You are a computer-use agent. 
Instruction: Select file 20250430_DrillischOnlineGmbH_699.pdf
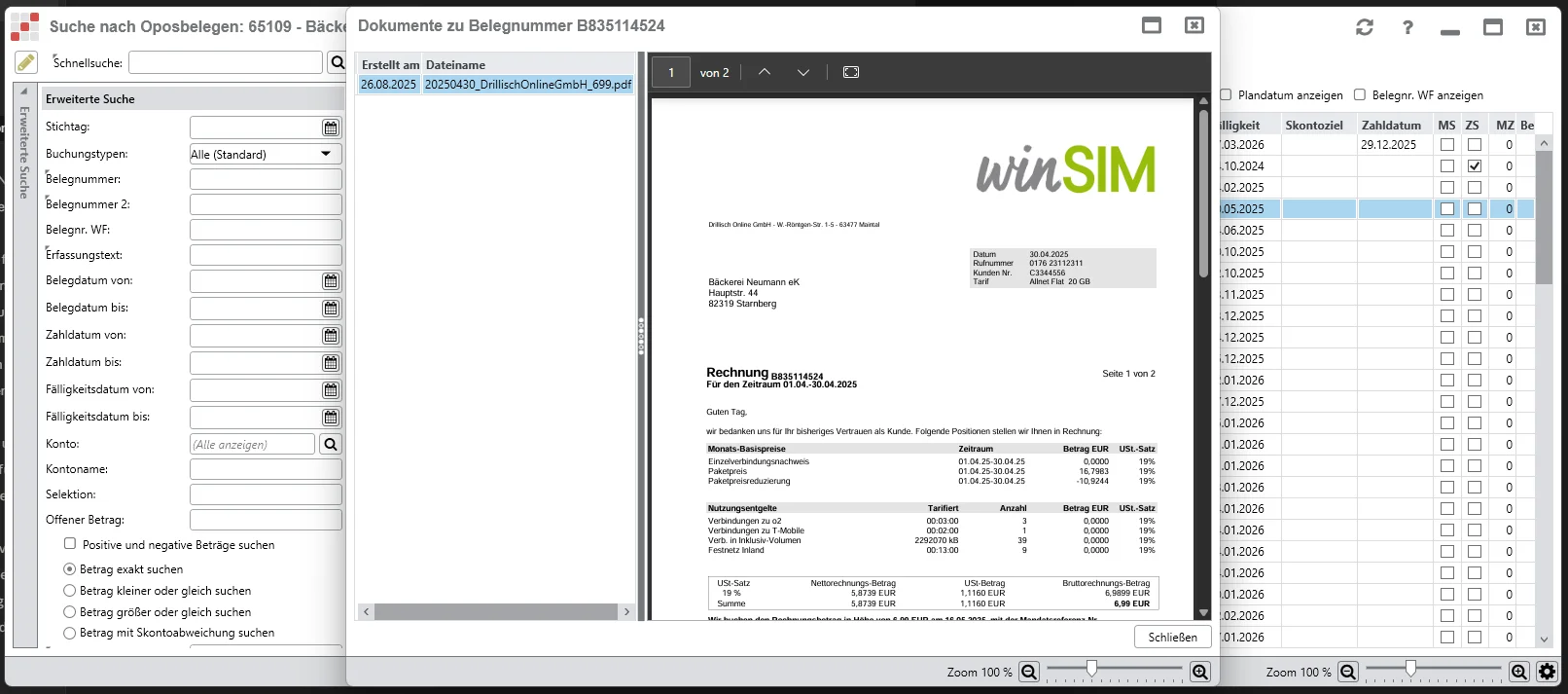coord(528,85)
